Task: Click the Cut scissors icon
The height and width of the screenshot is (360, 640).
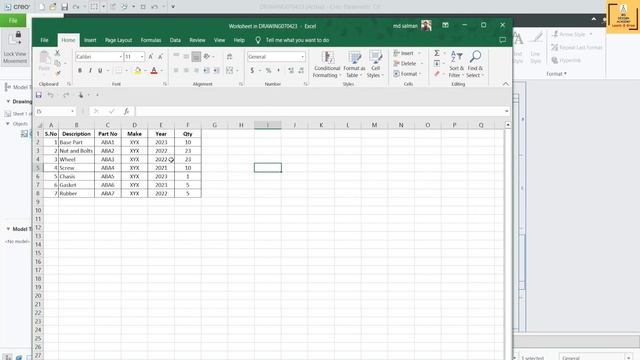Action: [x=58, y=53]
